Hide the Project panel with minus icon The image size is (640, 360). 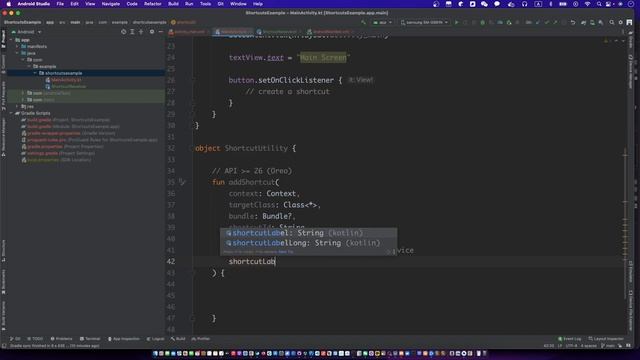(x=160, y=31)
